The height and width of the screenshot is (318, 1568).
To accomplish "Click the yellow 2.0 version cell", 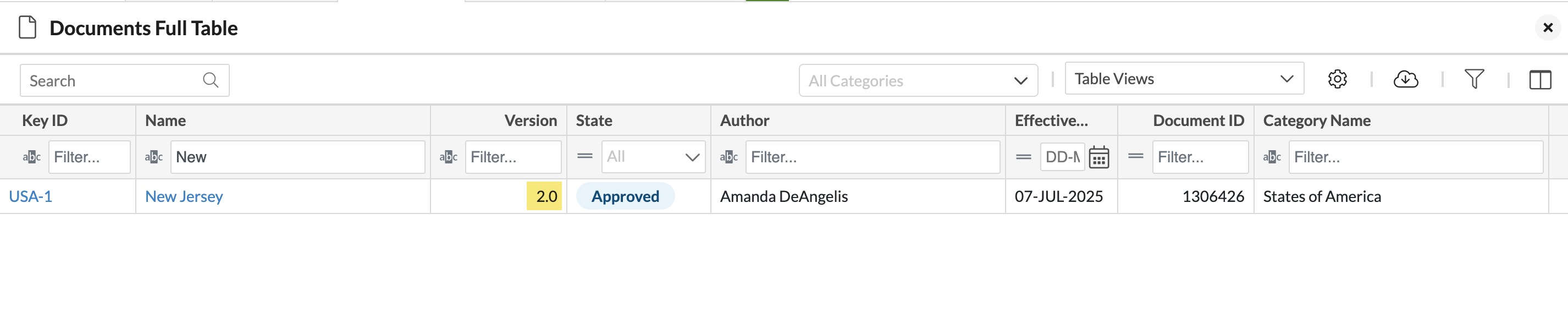I will pyautogui.click(x=544, y=196).
